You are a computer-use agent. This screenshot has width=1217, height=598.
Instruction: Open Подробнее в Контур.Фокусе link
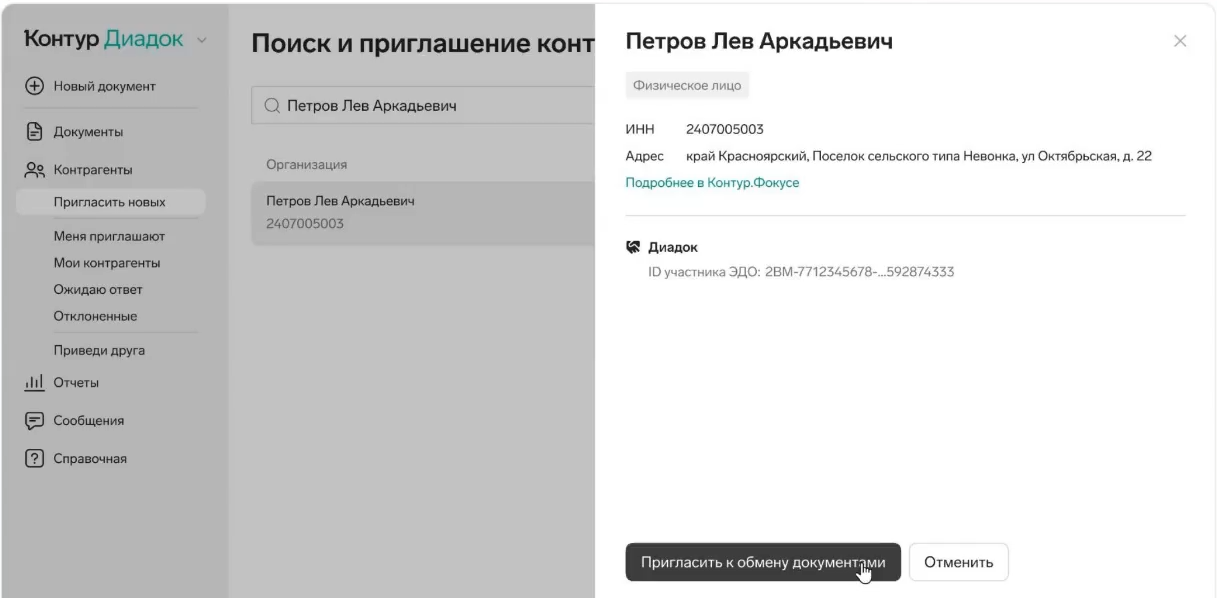712,182
